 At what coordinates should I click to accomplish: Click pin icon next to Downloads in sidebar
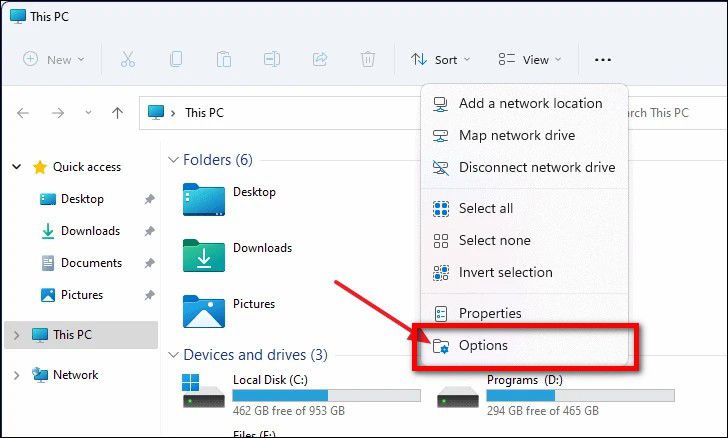point(149,231)
